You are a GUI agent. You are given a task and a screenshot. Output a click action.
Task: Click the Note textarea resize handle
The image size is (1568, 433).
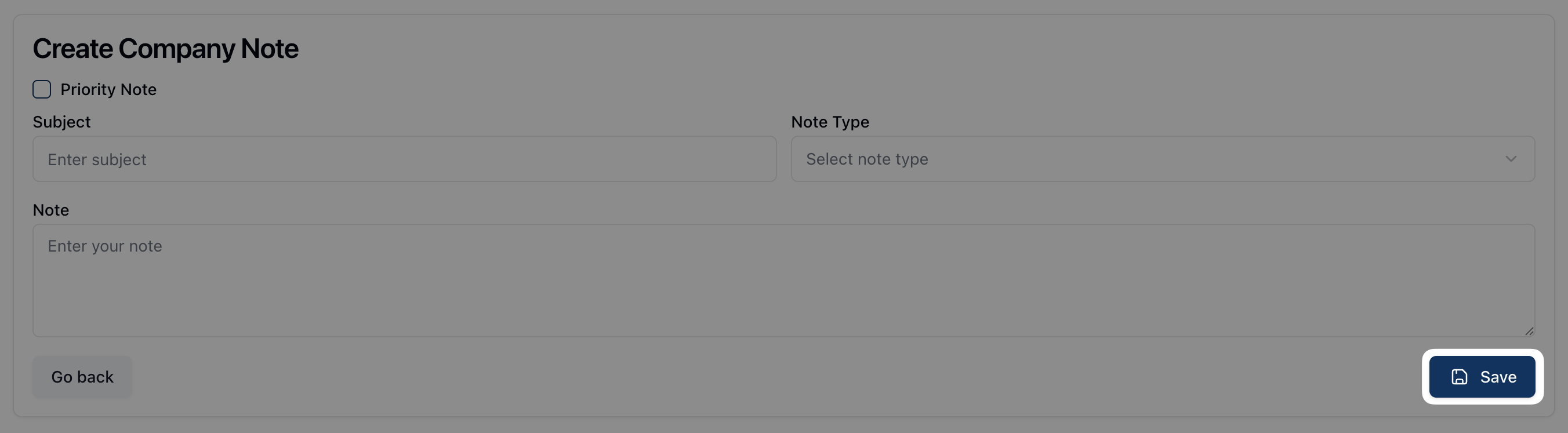click(x=1529, y=332)
